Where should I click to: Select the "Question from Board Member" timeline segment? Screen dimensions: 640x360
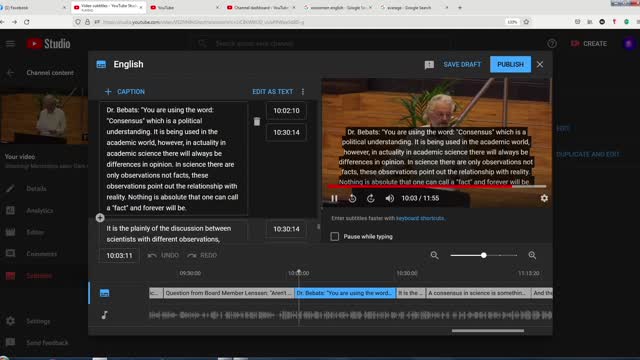pyautogui.click(x=229, y=293)
